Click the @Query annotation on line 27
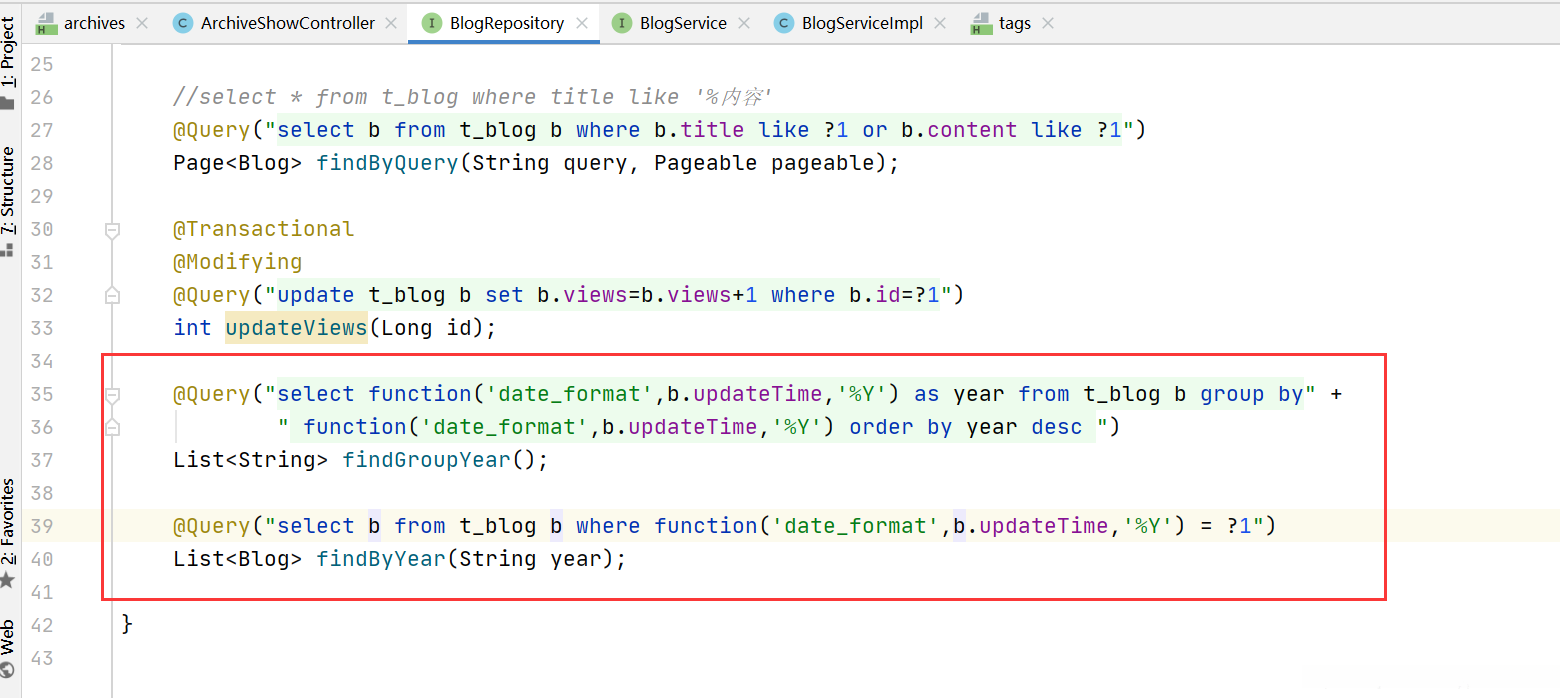1560x698 pixels. coord(212,130)
